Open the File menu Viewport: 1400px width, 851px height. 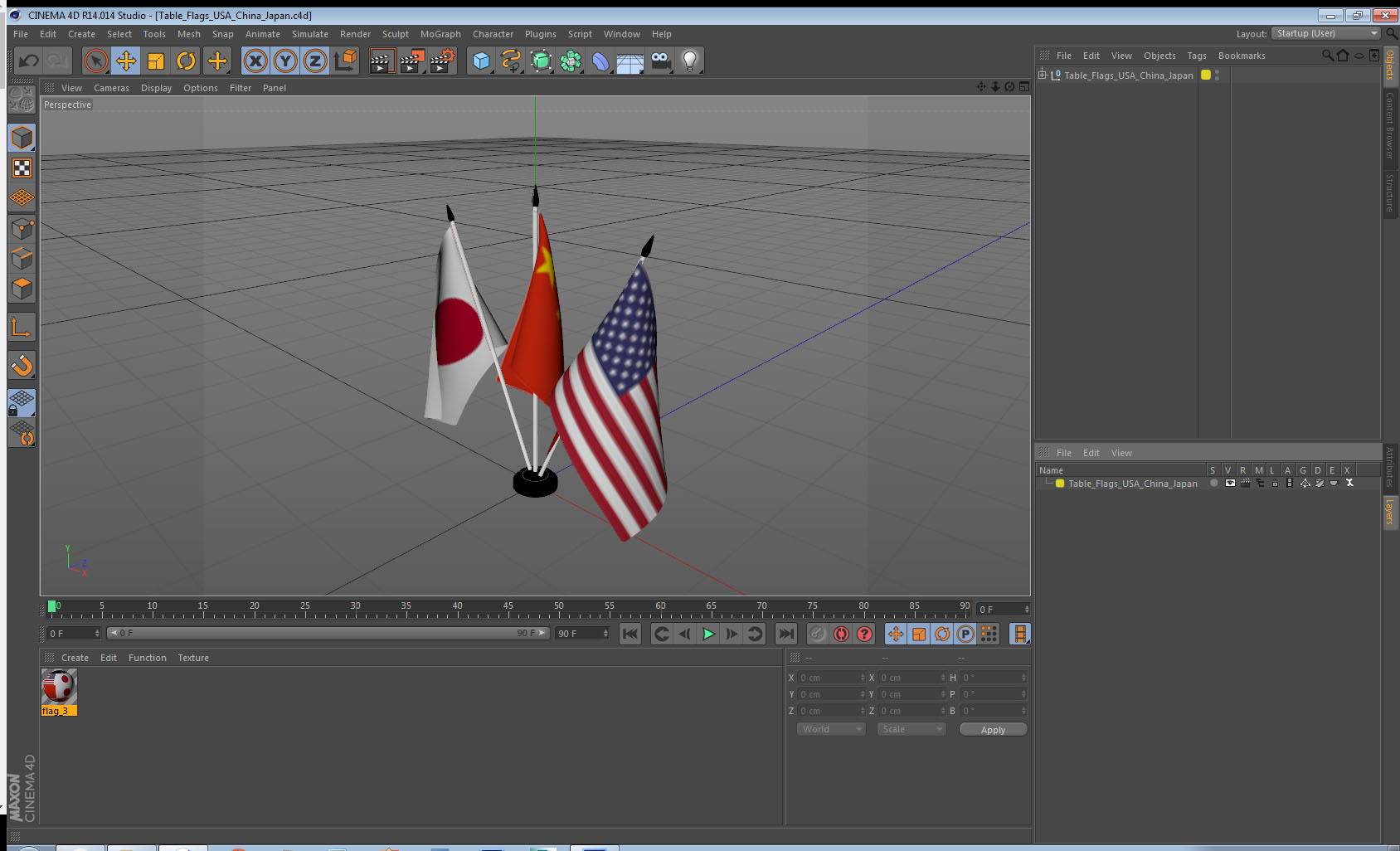point(21,34)
